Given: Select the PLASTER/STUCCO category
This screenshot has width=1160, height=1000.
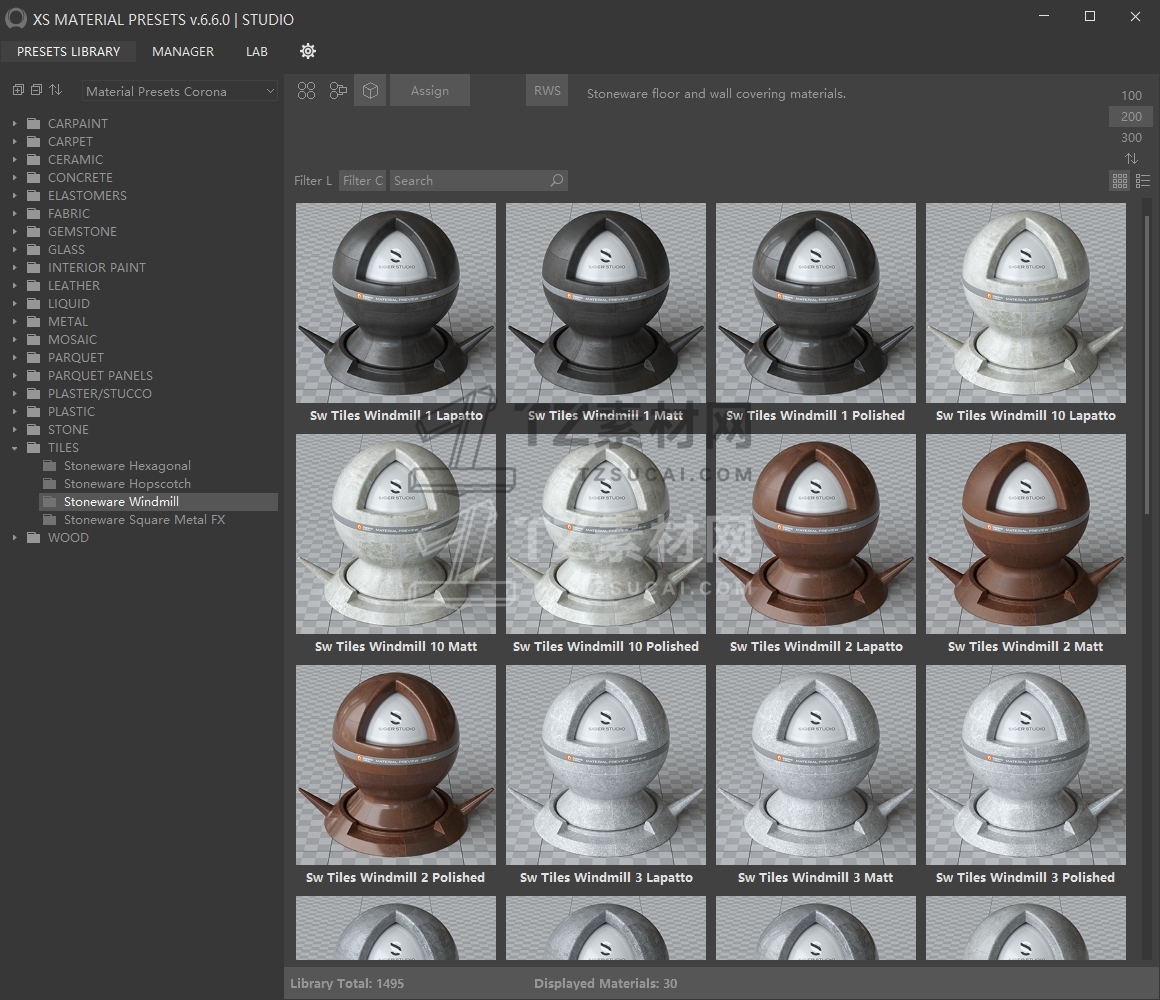Looking at the screenshot, I should [99, 393].
